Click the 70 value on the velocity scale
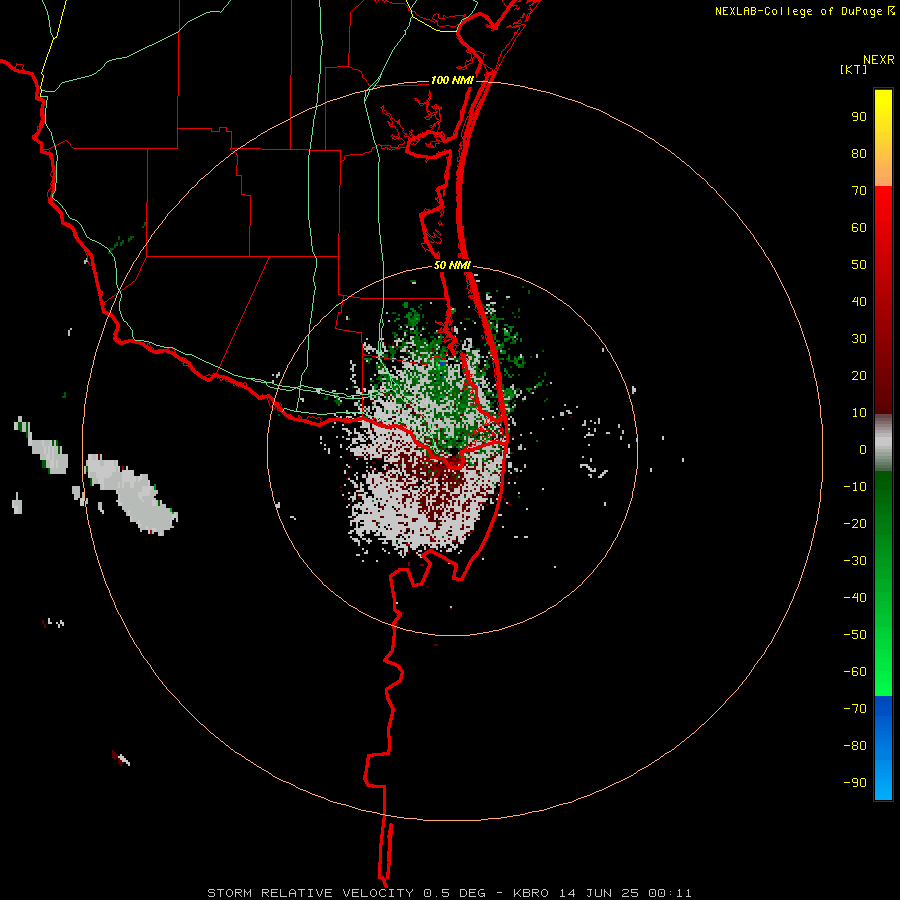 [859, 191]
